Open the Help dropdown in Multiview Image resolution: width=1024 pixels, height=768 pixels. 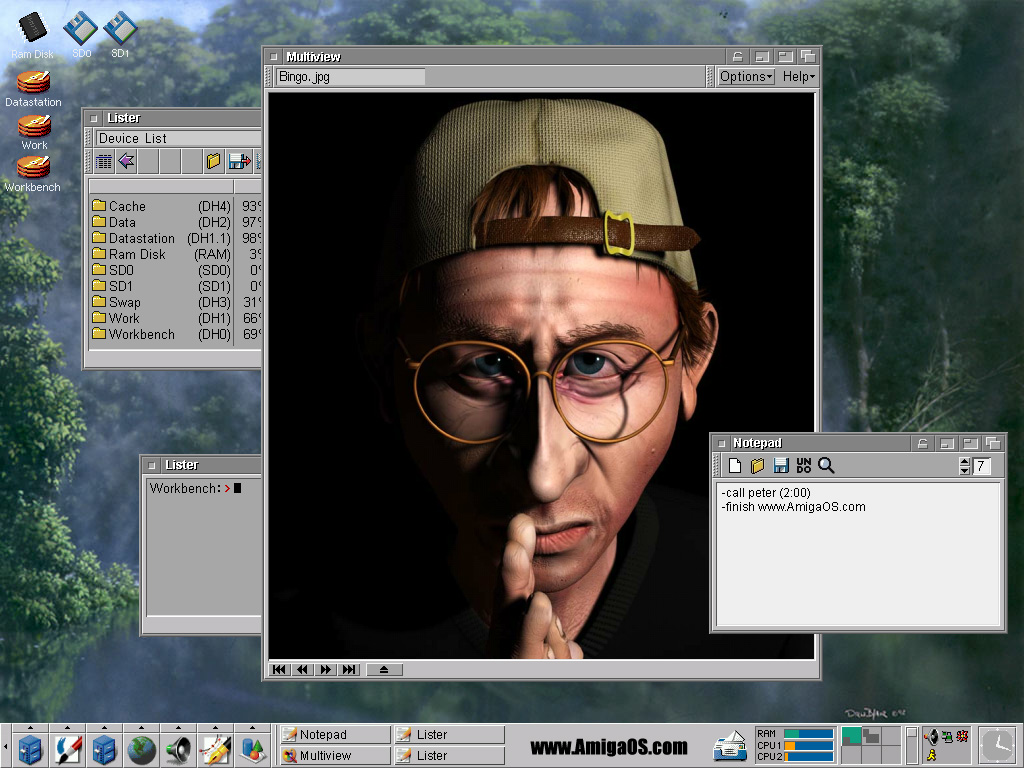point(798,77)
